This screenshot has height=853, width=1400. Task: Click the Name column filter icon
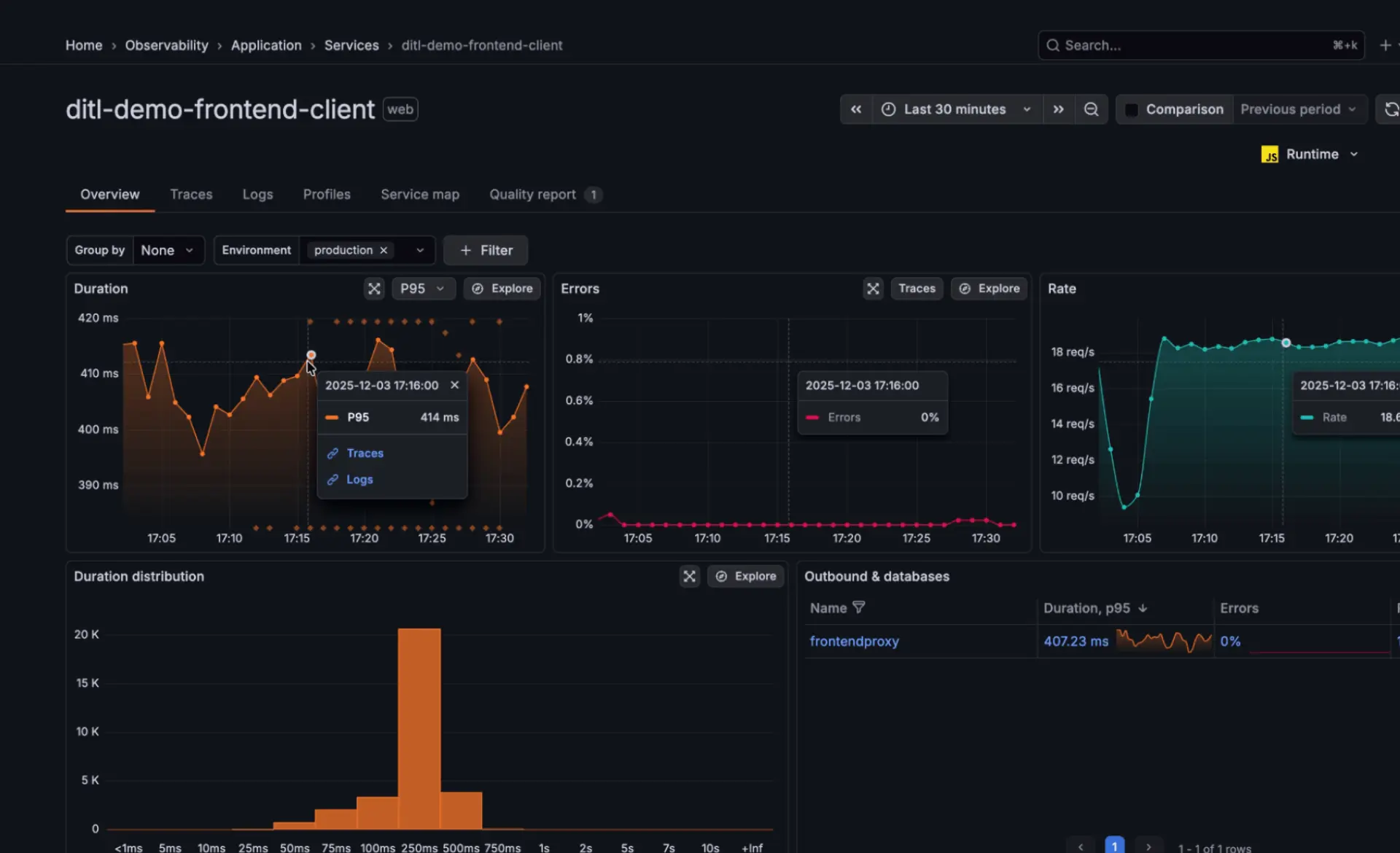click(x=859, y=607)
